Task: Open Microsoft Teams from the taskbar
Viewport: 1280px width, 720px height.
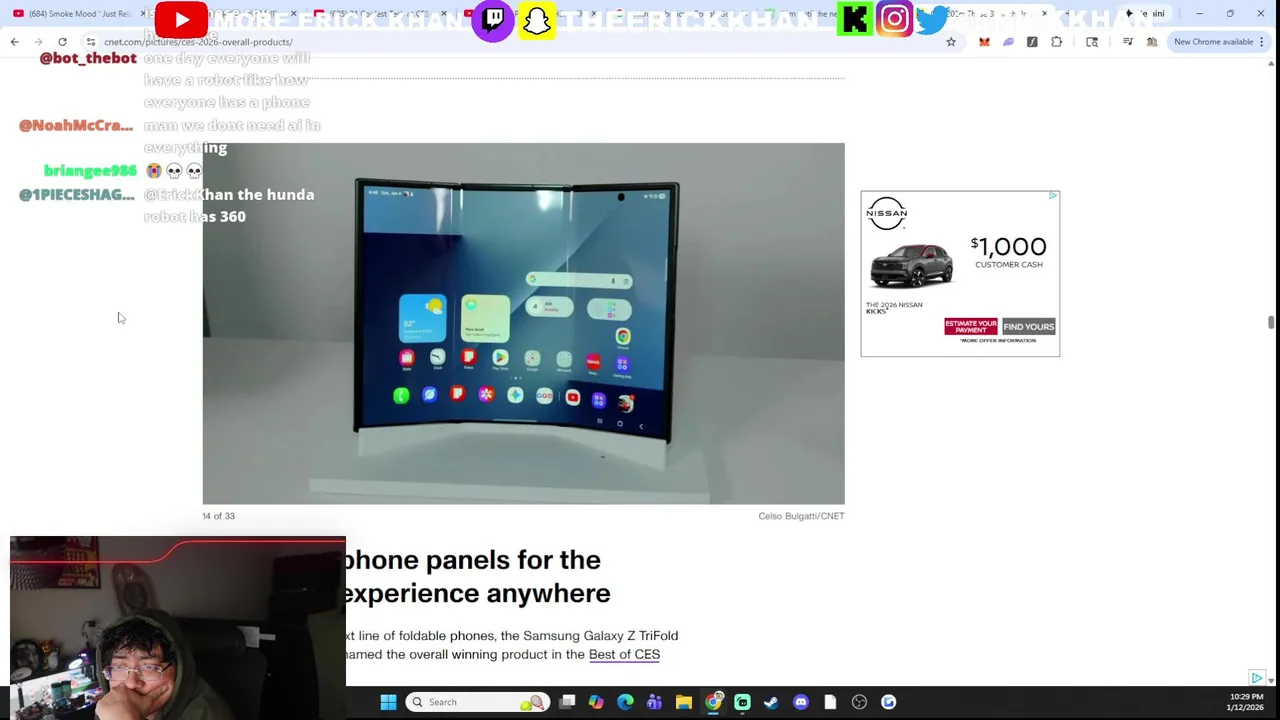Action: [x=654, y=702]
